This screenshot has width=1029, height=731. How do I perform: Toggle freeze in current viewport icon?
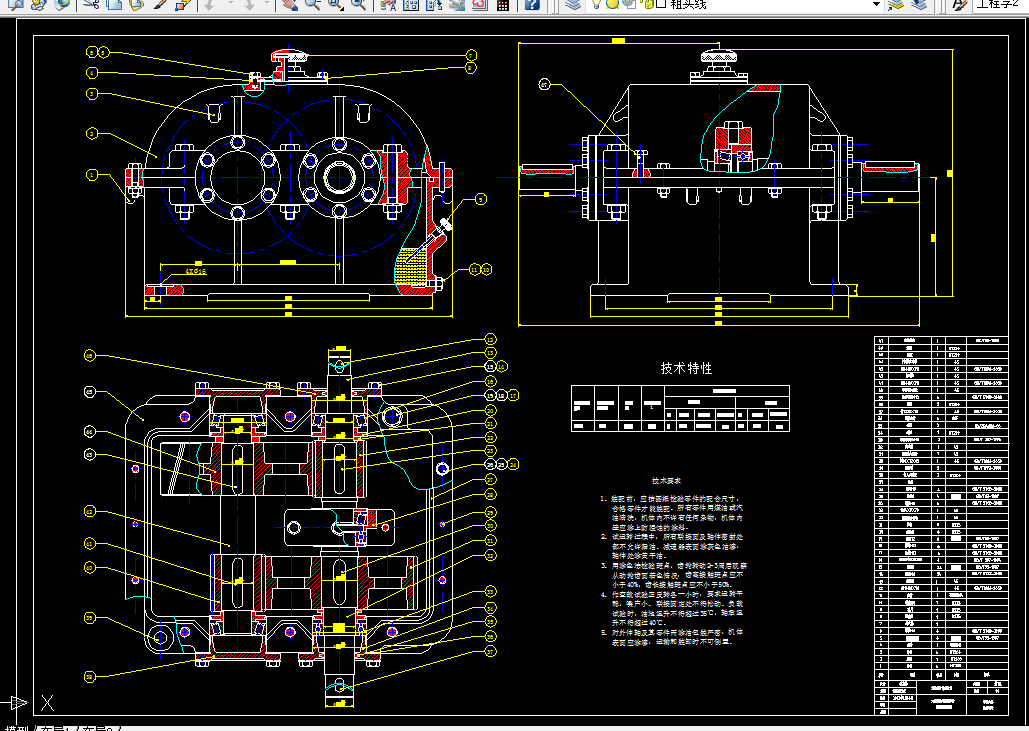click(x=629, y=4)
